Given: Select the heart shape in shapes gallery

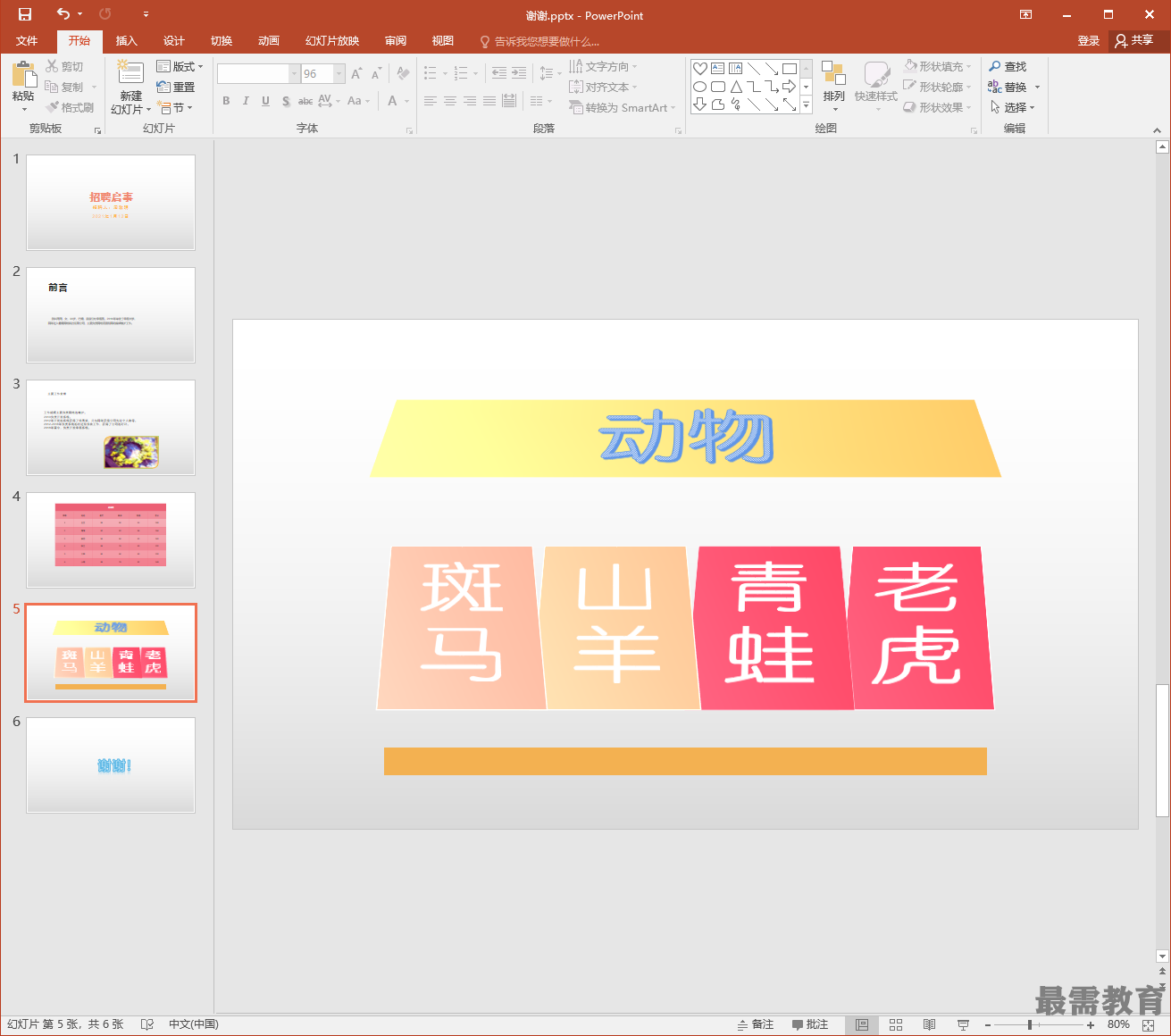Looking at the screenshot, I should coord(700,69).
